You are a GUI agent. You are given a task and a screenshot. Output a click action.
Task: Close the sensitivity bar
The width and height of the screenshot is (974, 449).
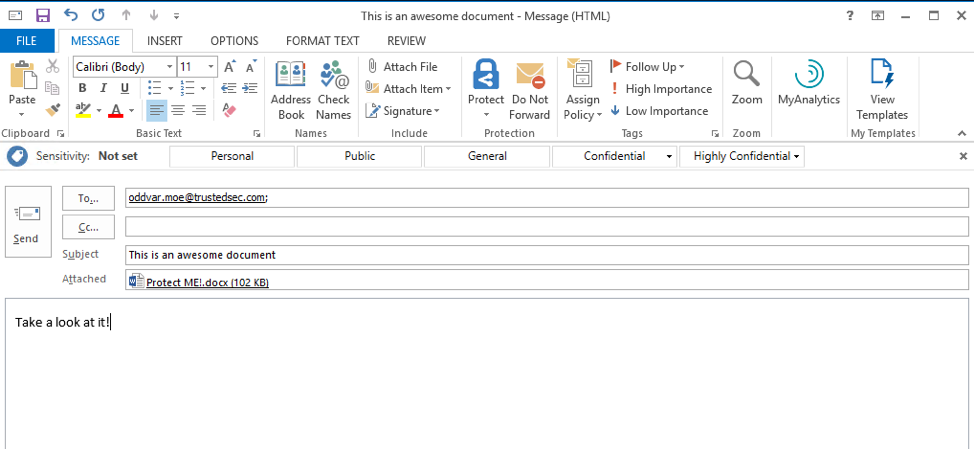[963, 156]
